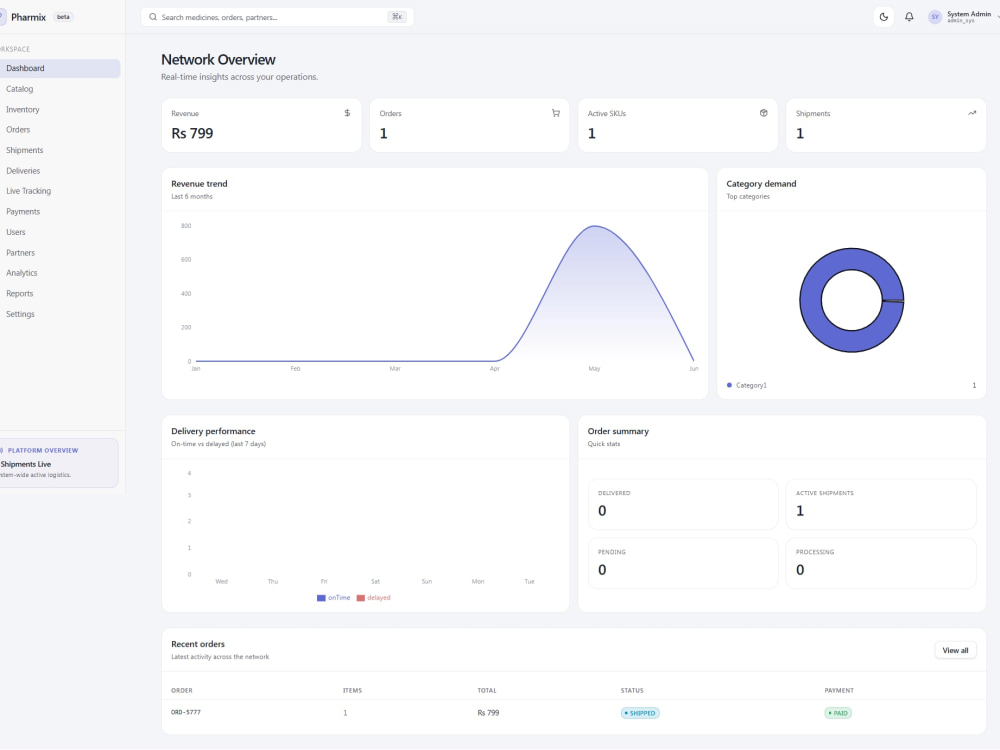Open order ORD-5777
The image size is (1000, 750).
(186, 712)
